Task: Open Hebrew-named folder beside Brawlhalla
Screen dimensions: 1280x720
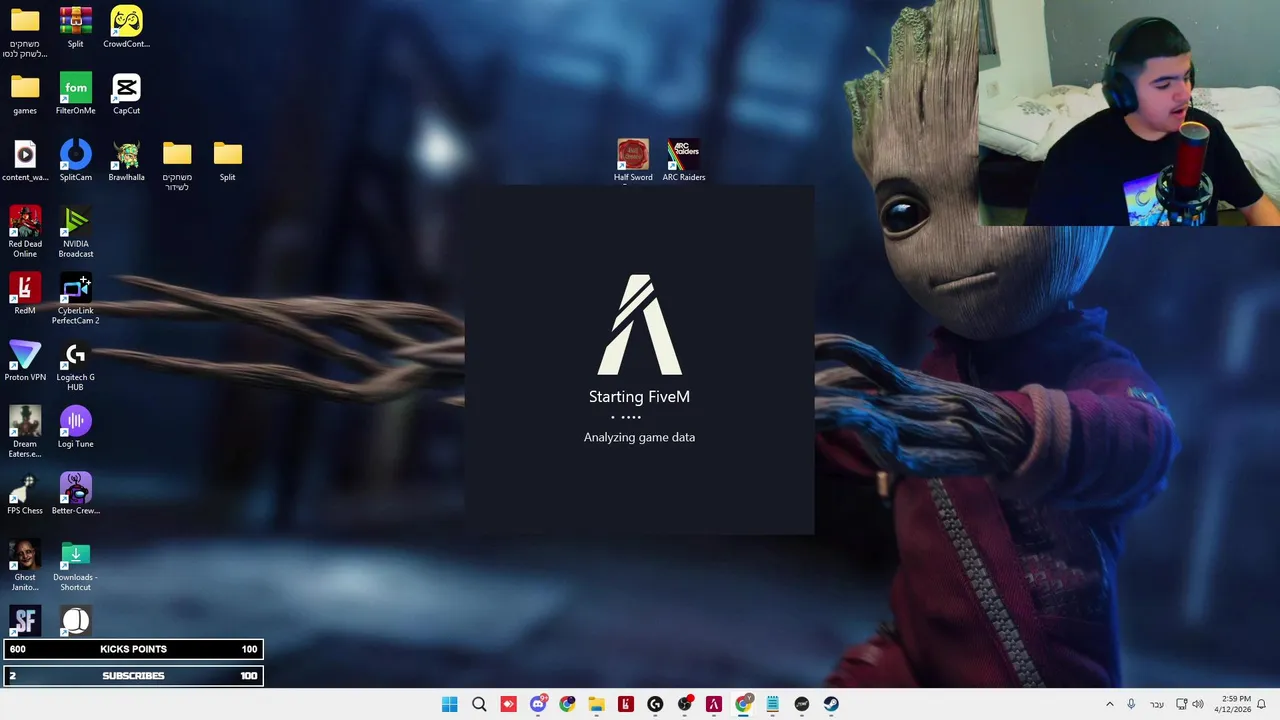Action: coord(177,165)
